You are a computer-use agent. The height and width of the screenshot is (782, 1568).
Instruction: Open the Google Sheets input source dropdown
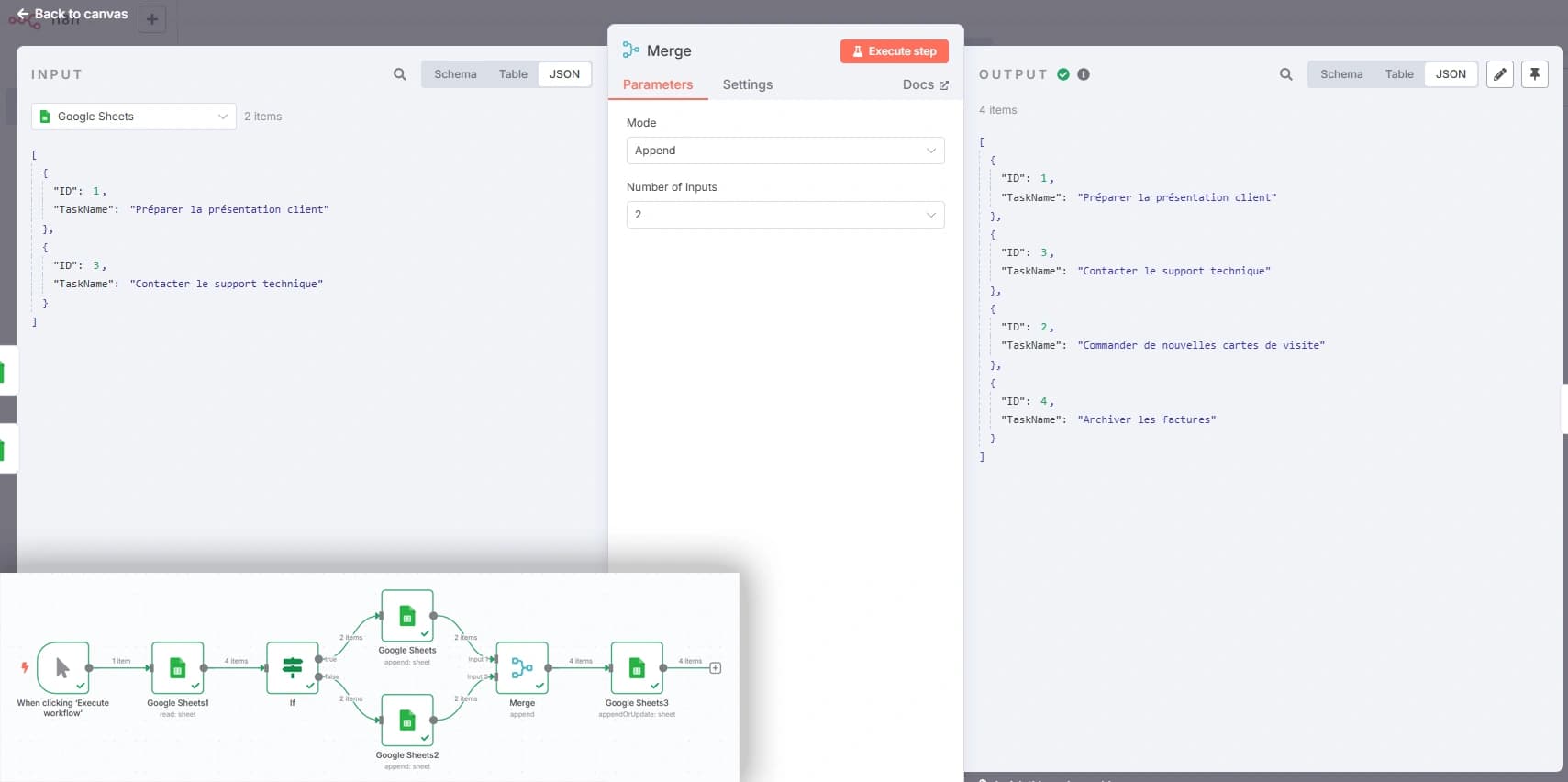134,117
